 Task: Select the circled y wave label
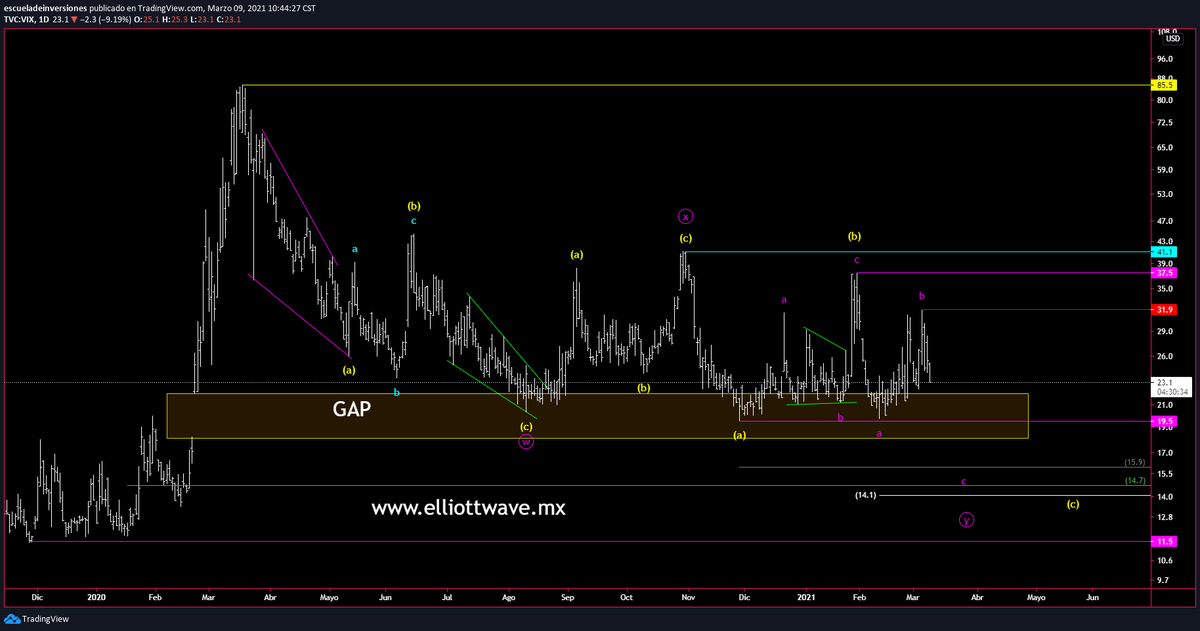coord(966,519)
